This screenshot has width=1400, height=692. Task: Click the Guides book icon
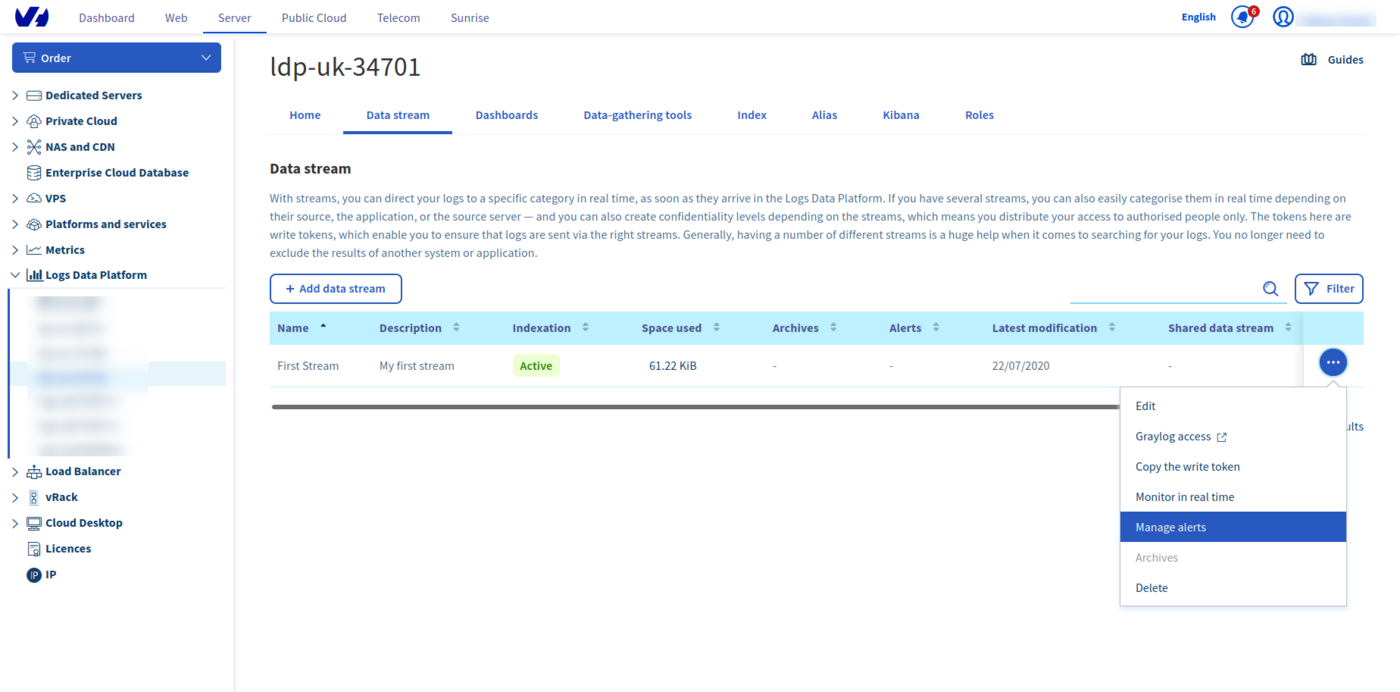click(1308, 60)
